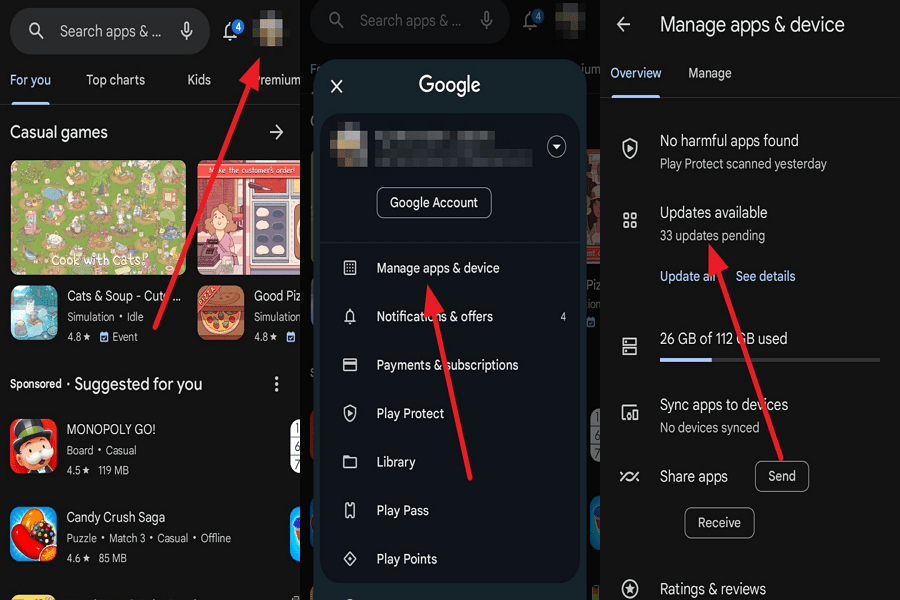
Task: Tap Payments & subscriptions card icon
Action: pyautogui.click(x=350, y=365)
